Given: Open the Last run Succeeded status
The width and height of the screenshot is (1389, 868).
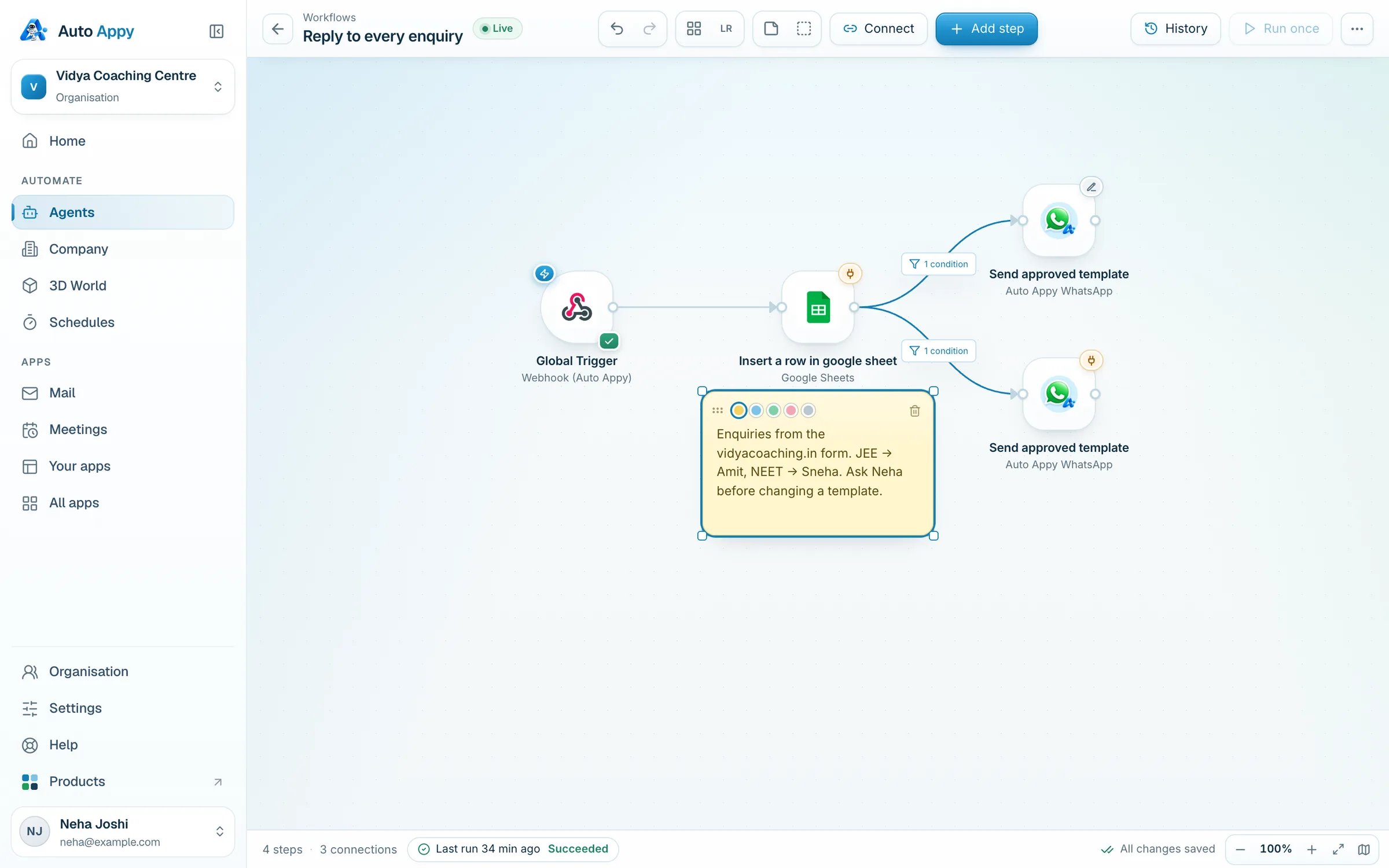Looking at the screenshot, I should [513, 849].
